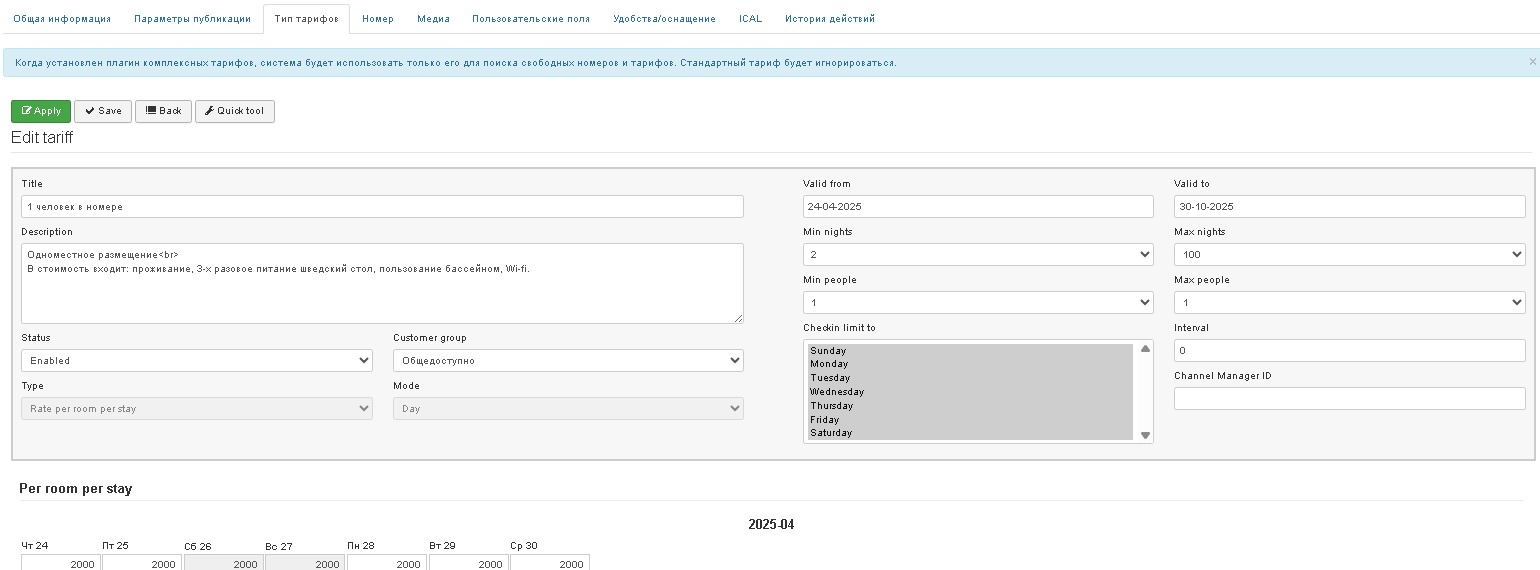Focus the Valid from date field

pos(978,207)
